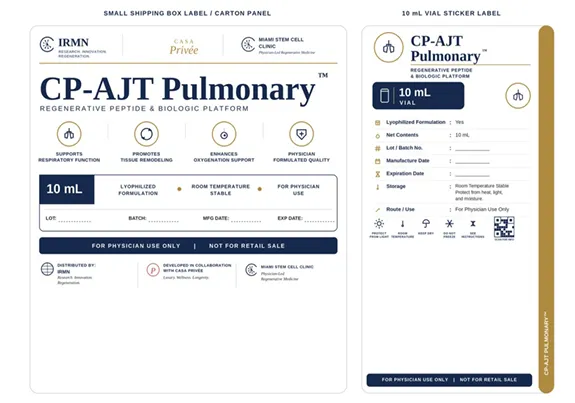Viewport: 575px width, 403px height.
Task: Click the Miami Stem Cell Clinic header logo
Action: pyautogui.click(x=278, y=45)
